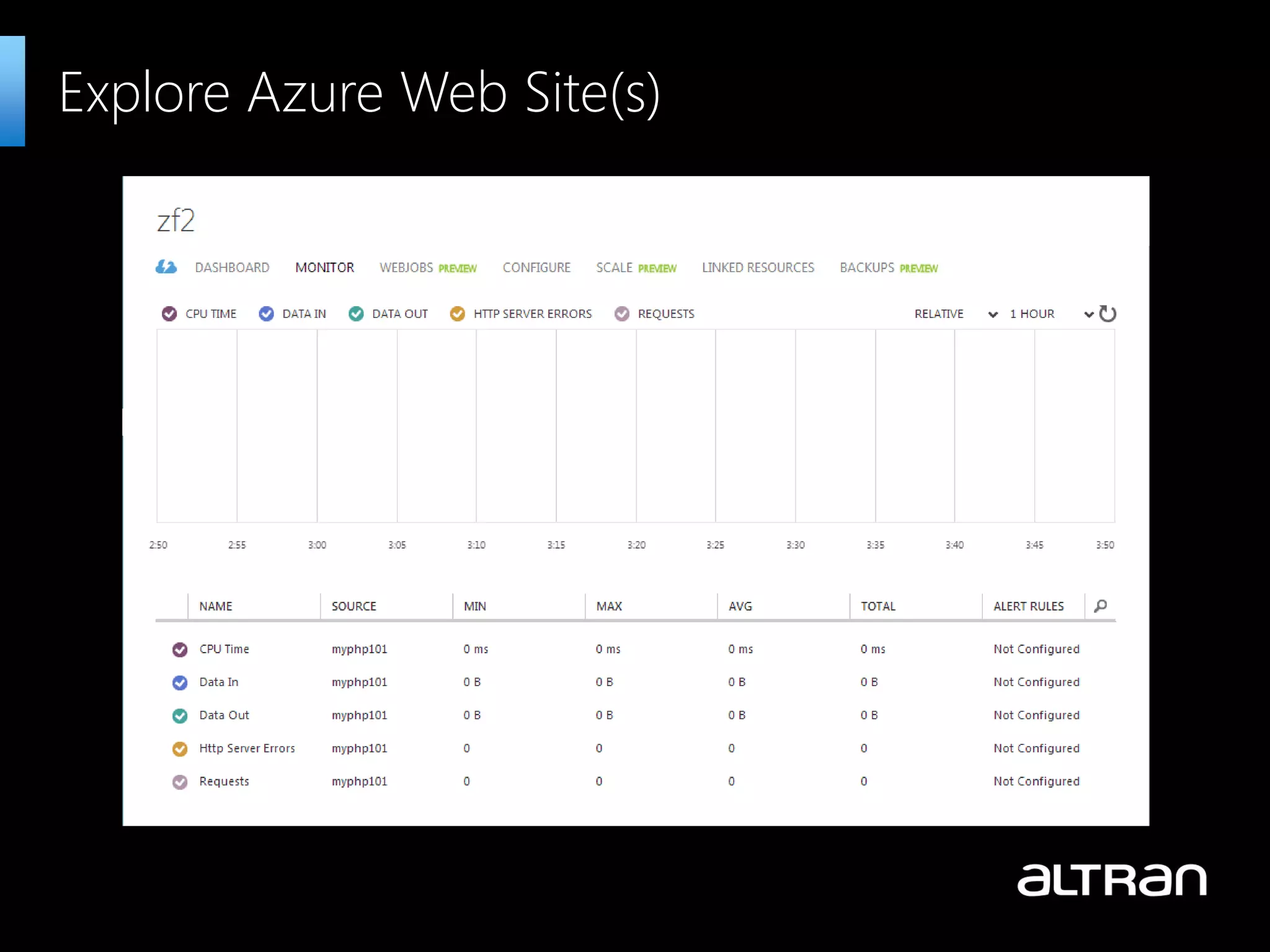Open the metrics search magnifier icon
Screen dimensions: 1270x952
pyautogui.click(x=1101, y=606)
